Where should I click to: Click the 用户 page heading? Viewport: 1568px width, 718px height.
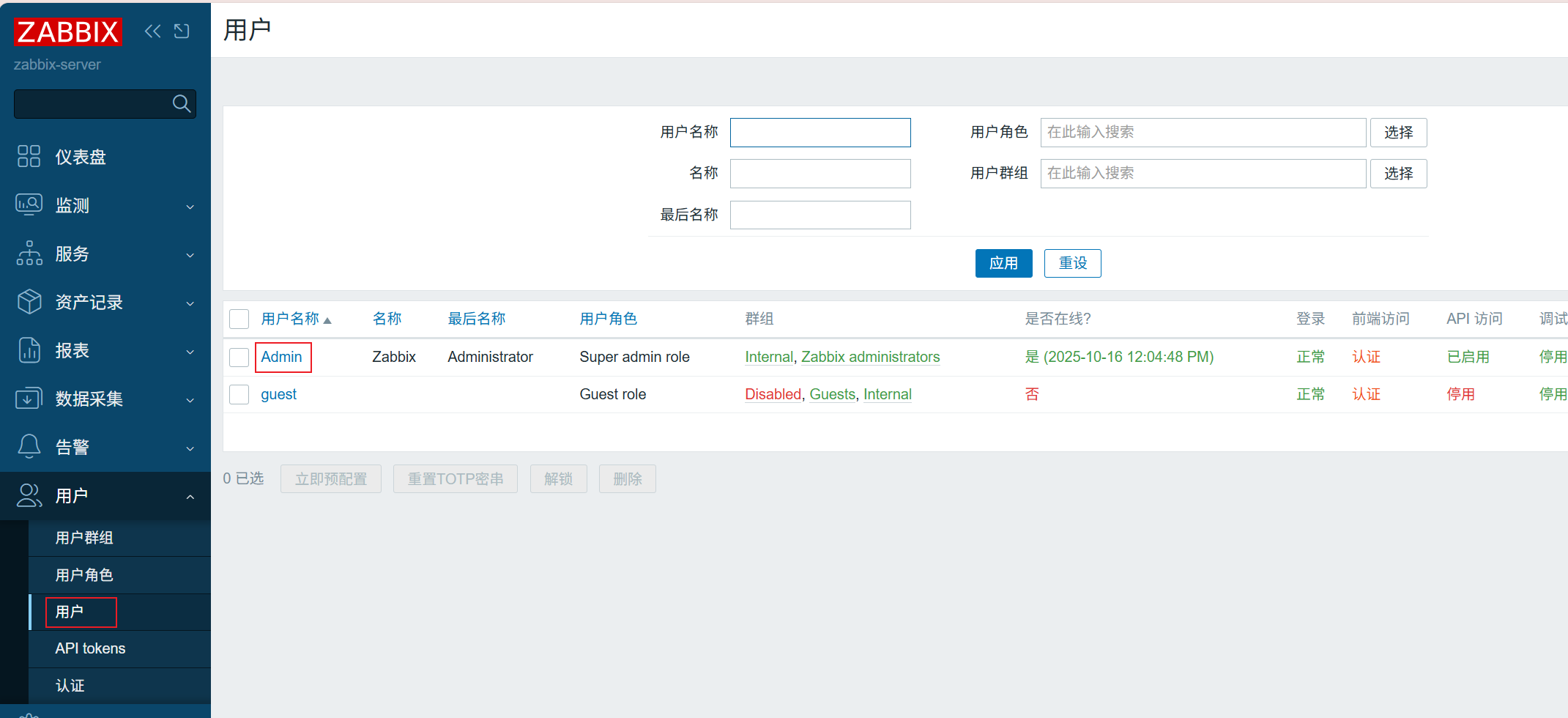click(248, 30)
